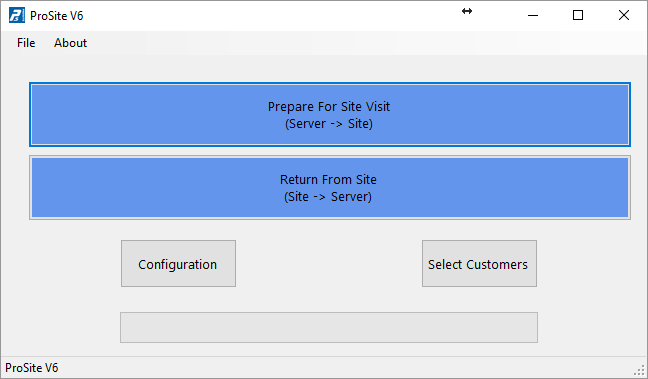Viewport: 648px width, 379px height.
Task: Click the window resize grip corner
Action: pos(640,370)
